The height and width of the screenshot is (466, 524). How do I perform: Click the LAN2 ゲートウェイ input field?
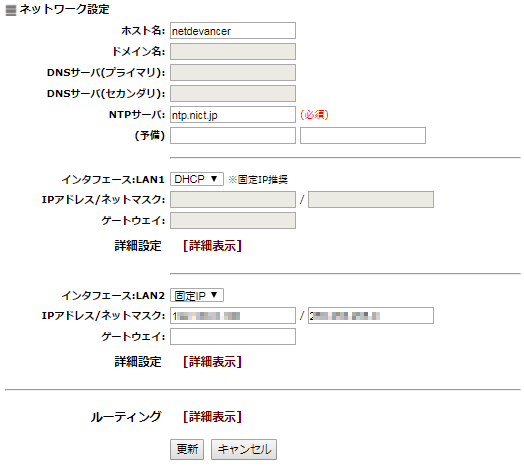[233, 337]
